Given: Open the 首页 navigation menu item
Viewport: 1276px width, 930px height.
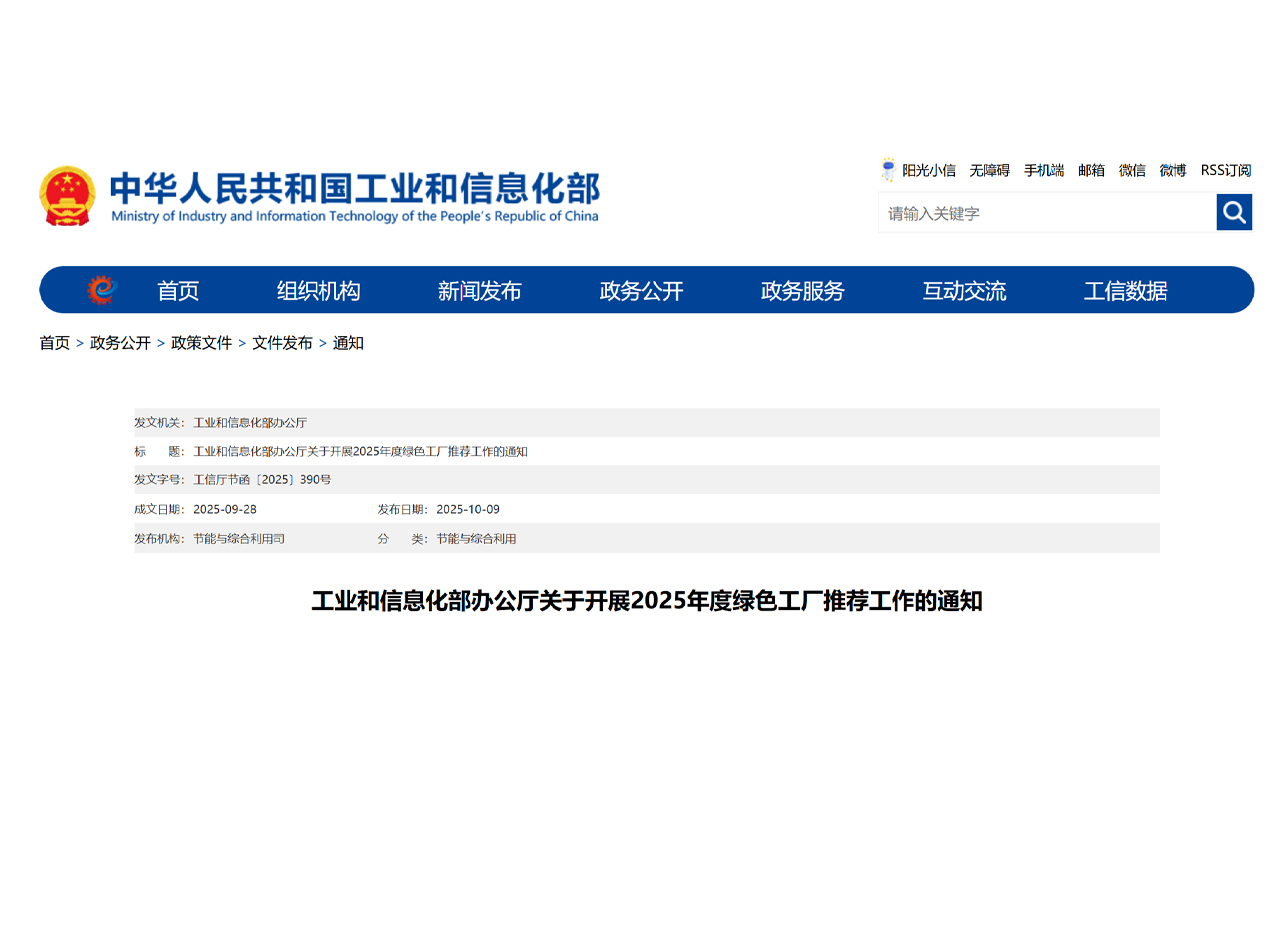Looking at the screenshot, I should pos(178,291).
